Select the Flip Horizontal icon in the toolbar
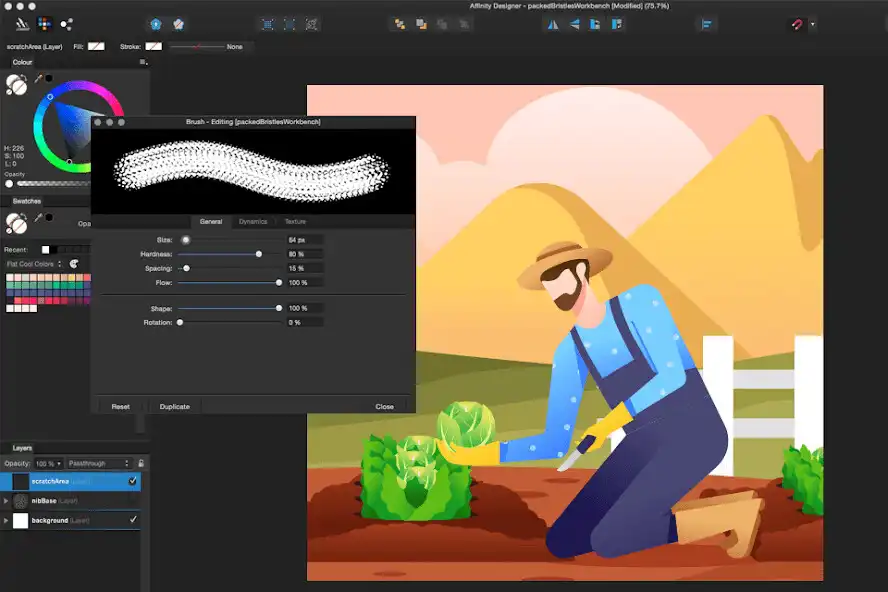This screenshot has height=592, width=888. click(x=553, y=24)
